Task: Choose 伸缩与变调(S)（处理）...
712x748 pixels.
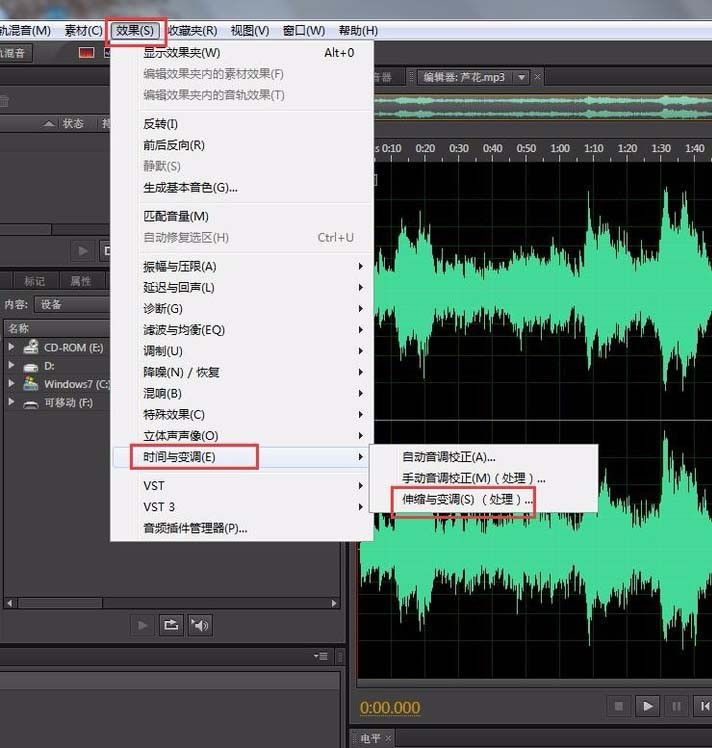Action: point(484,499)
